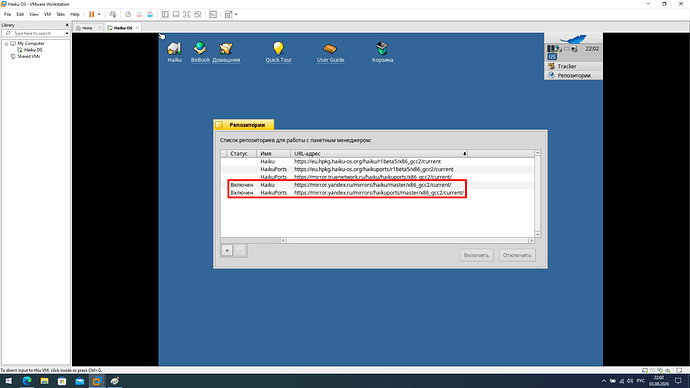690x388 pixels.
Task: Open Windows notification center icon
Action: (678, 381)
